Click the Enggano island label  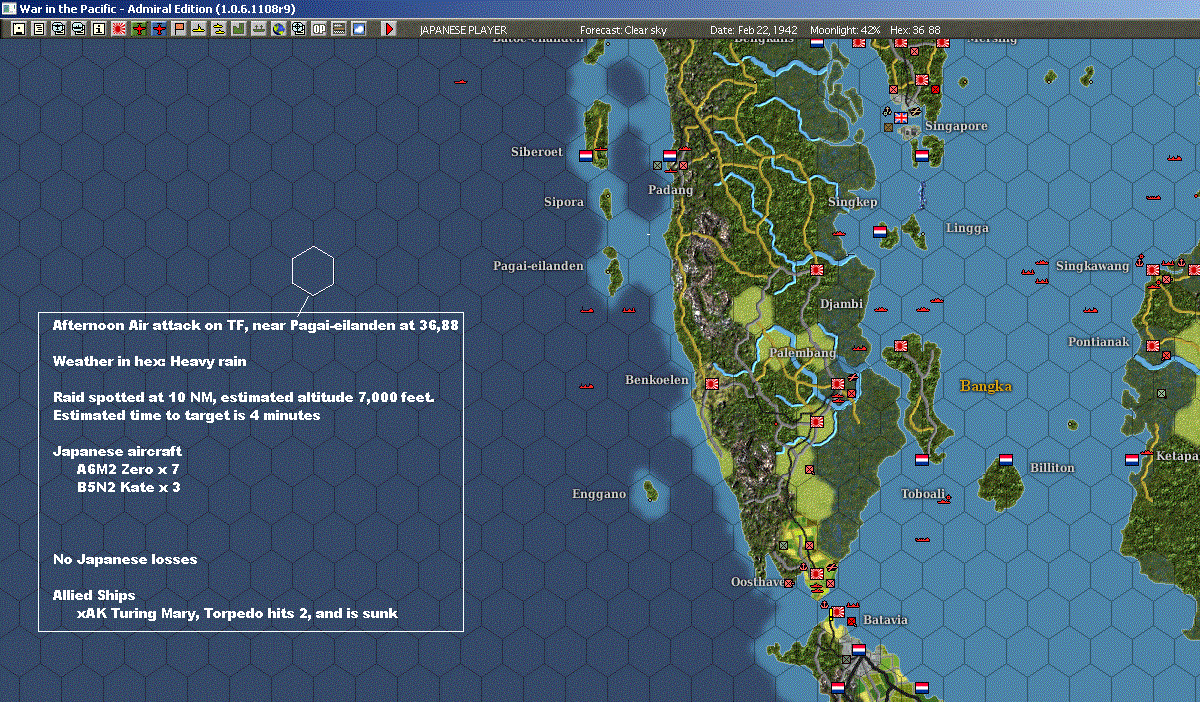599,494
